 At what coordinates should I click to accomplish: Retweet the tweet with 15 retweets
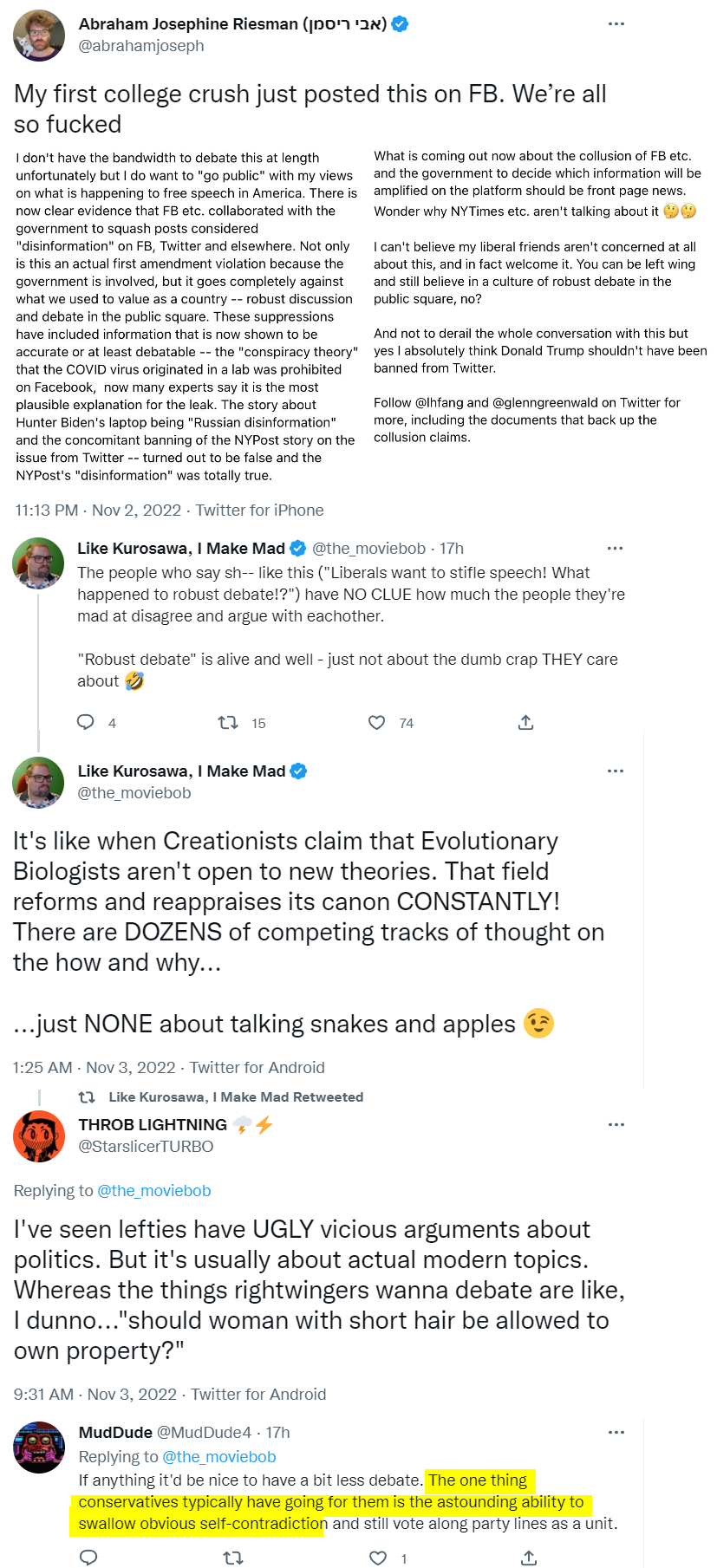pos(228,722)
